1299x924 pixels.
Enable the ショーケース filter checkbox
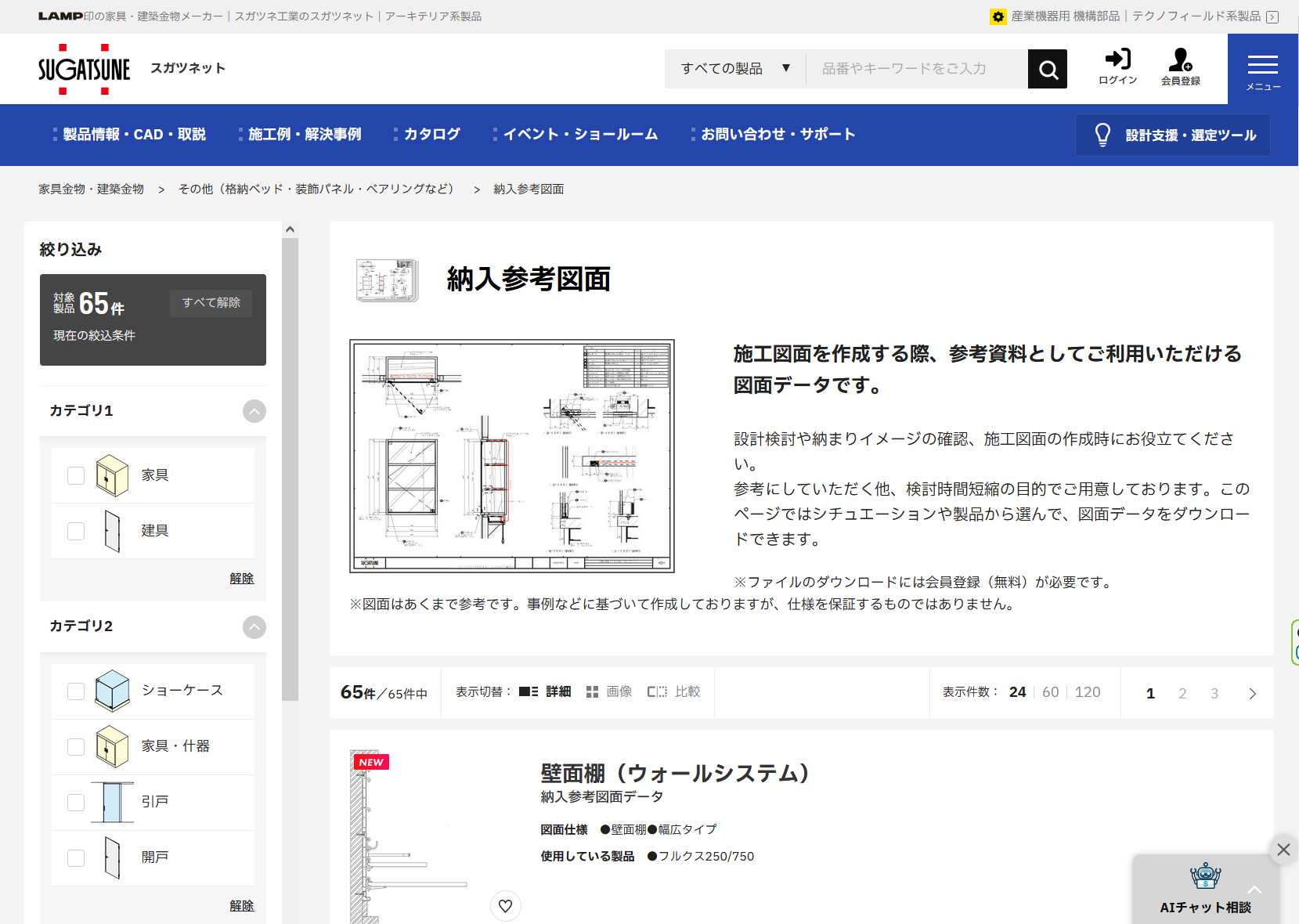[76, 691]
